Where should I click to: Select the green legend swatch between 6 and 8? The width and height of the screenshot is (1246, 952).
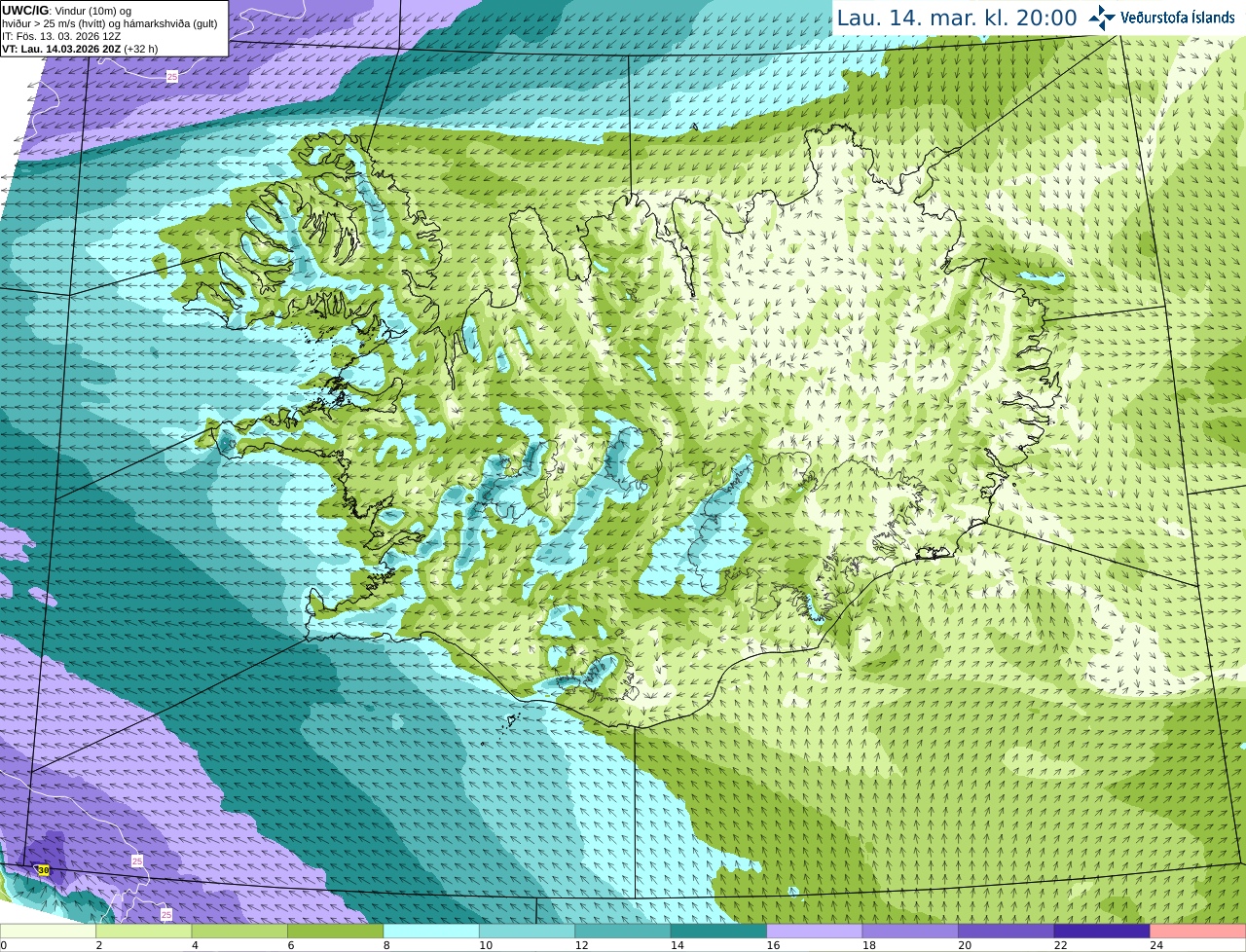336,932
